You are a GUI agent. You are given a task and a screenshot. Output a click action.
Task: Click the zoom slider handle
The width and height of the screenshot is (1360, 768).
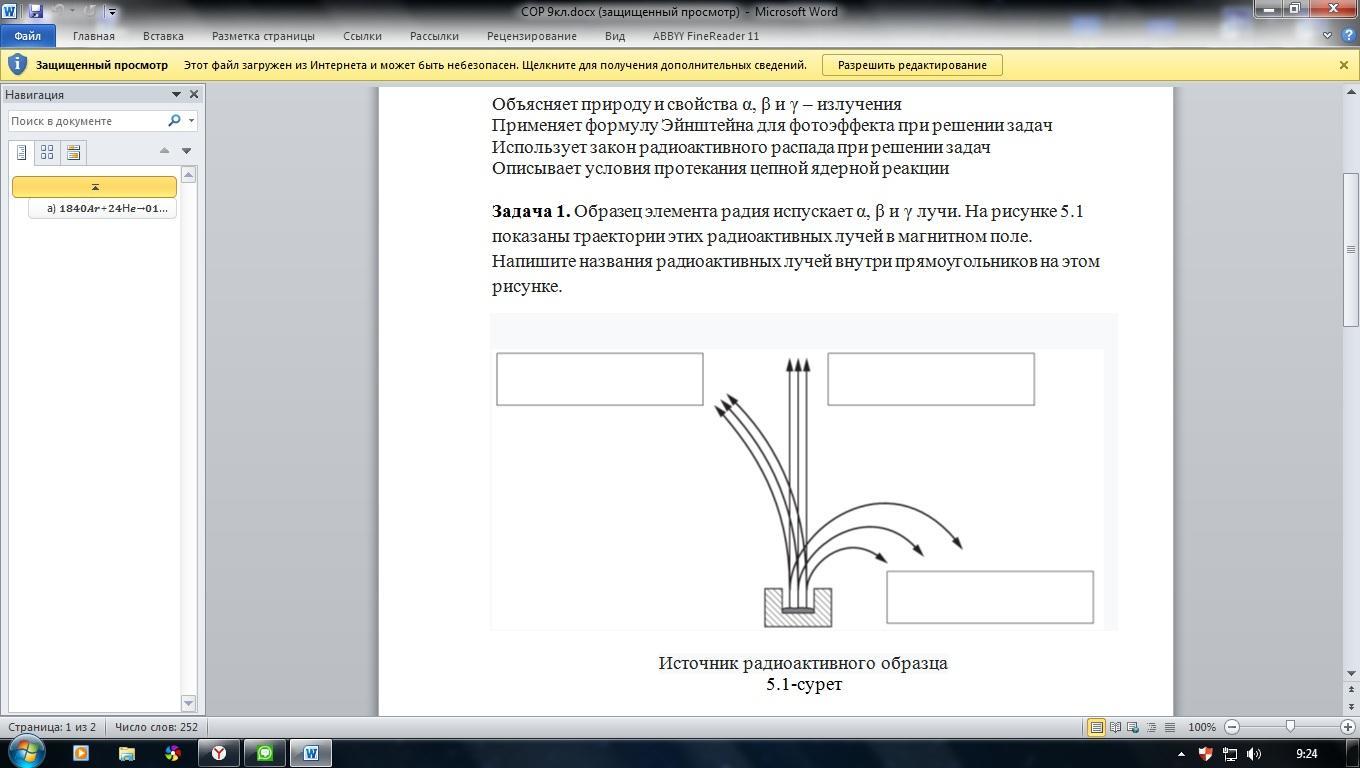(x=1290, y=727)
